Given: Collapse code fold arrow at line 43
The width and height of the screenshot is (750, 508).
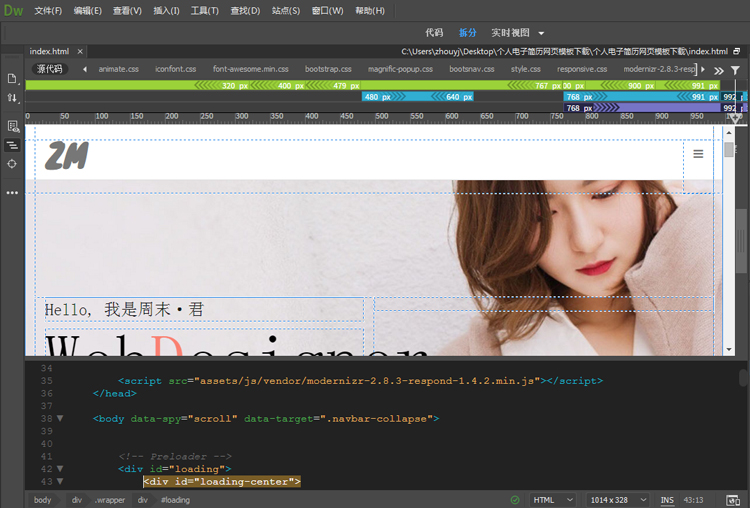Looking at the screenshot, I should (x=60, y=481).
